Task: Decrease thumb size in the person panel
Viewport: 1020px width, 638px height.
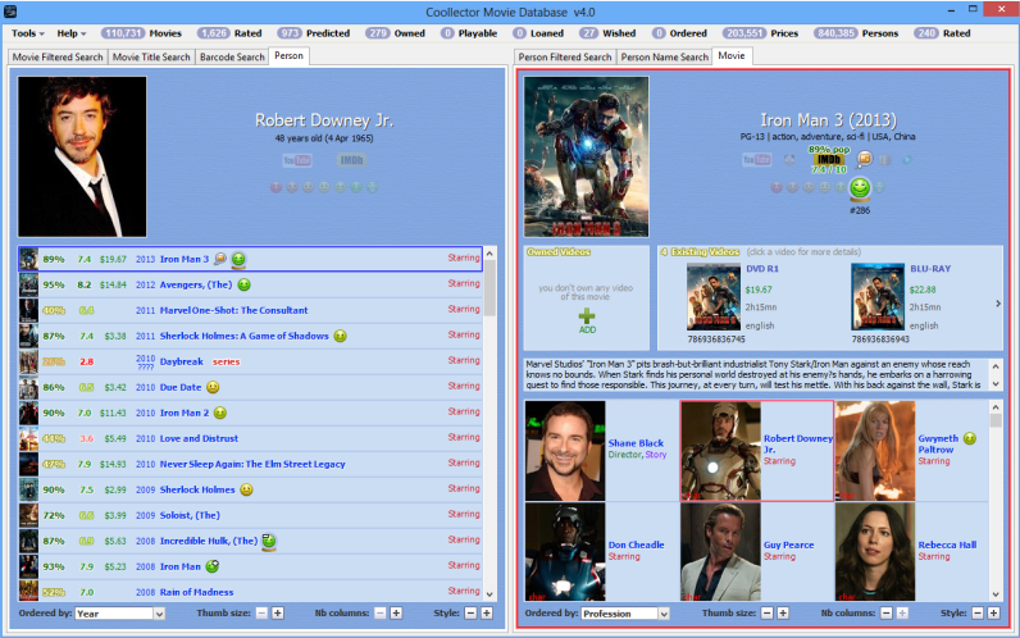Action: (x=262, y=613)
